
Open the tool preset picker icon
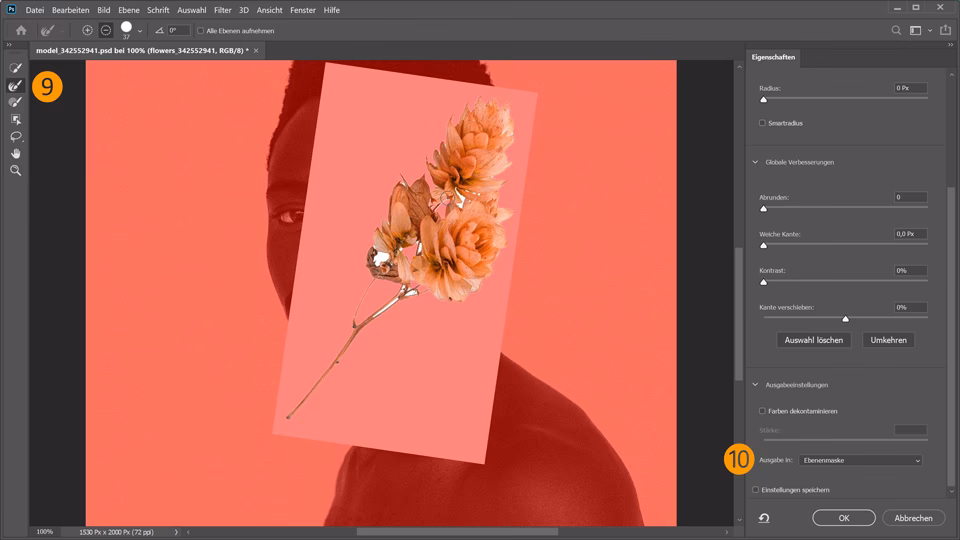point(48,30)
